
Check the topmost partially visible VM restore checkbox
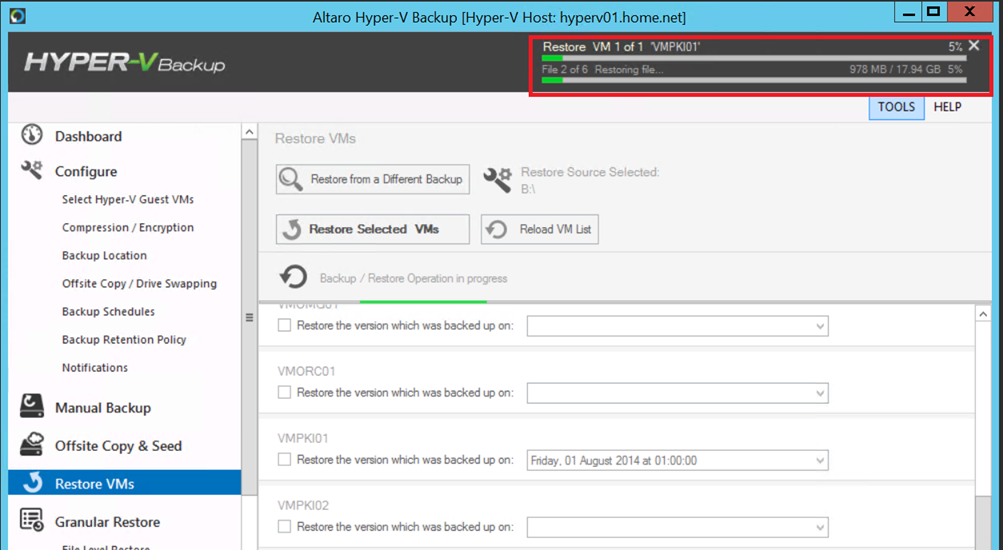[x=284, y=326]
